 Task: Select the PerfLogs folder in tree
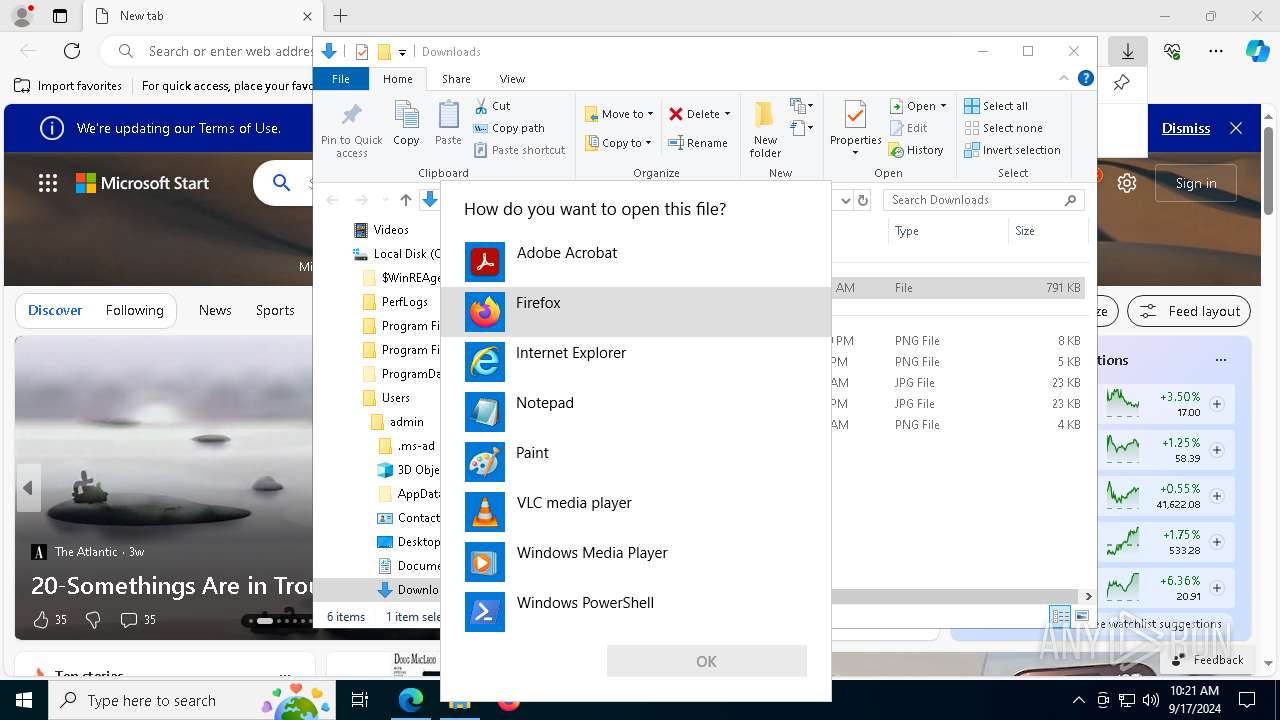click(x=395, y=302)
